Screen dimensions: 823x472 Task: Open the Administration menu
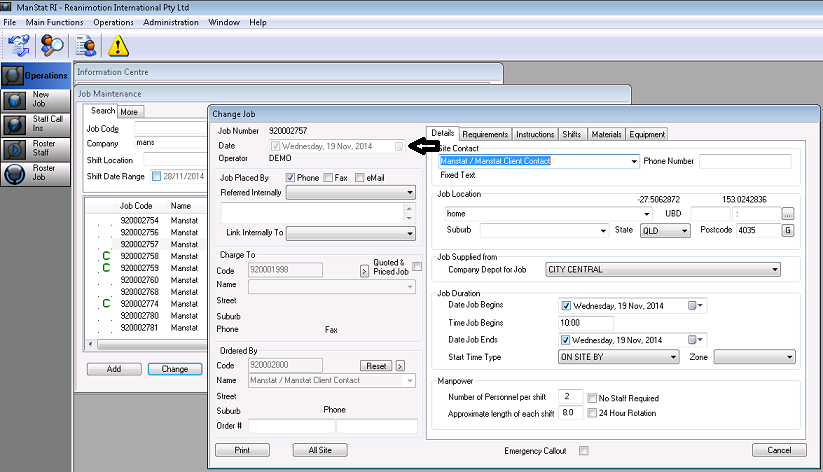171,22
